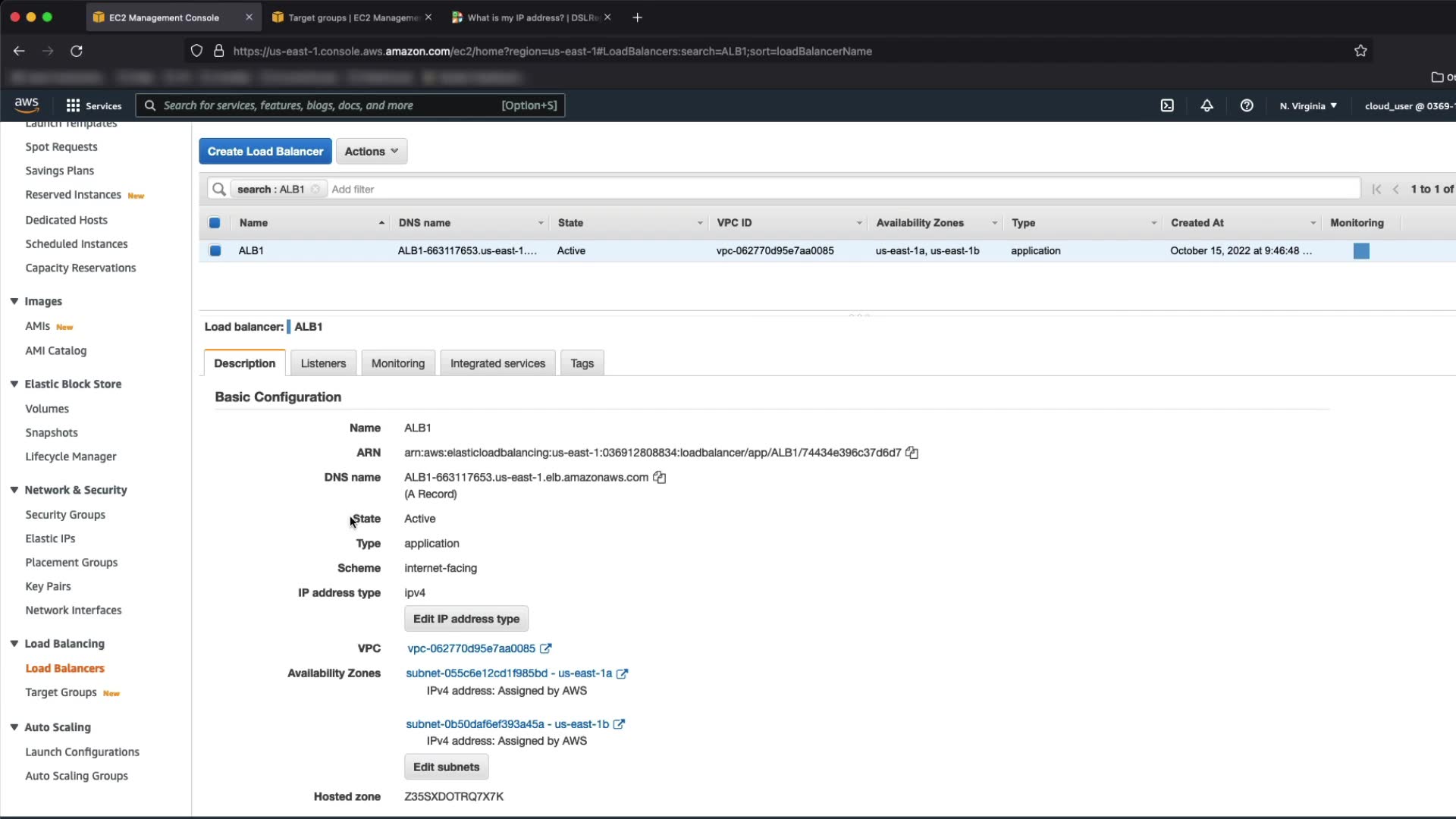
Task: Open the help question mark icon
Action: 1247,105
